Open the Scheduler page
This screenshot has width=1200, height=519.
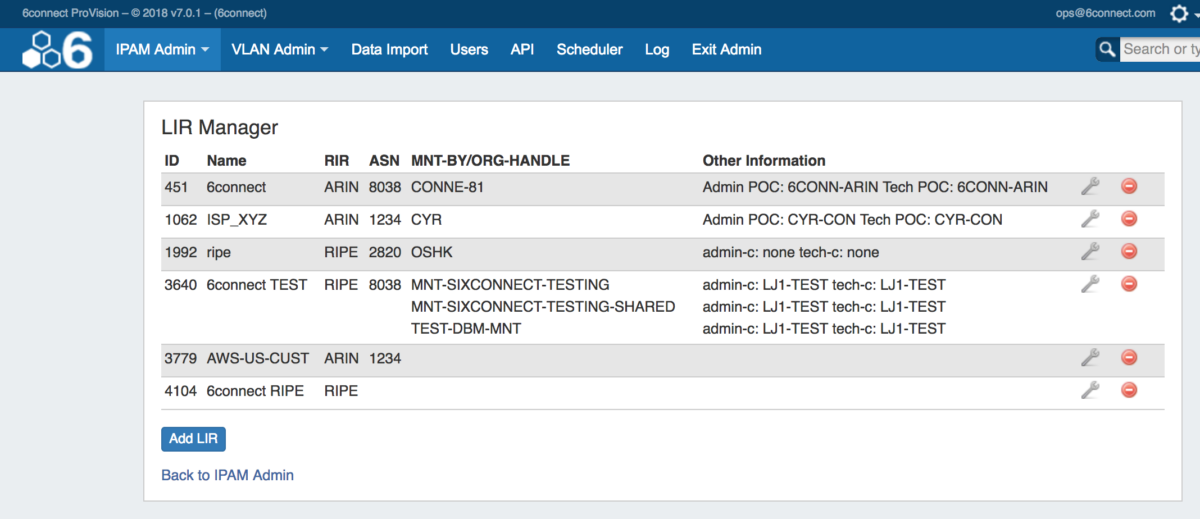click(x=589, y=49)
